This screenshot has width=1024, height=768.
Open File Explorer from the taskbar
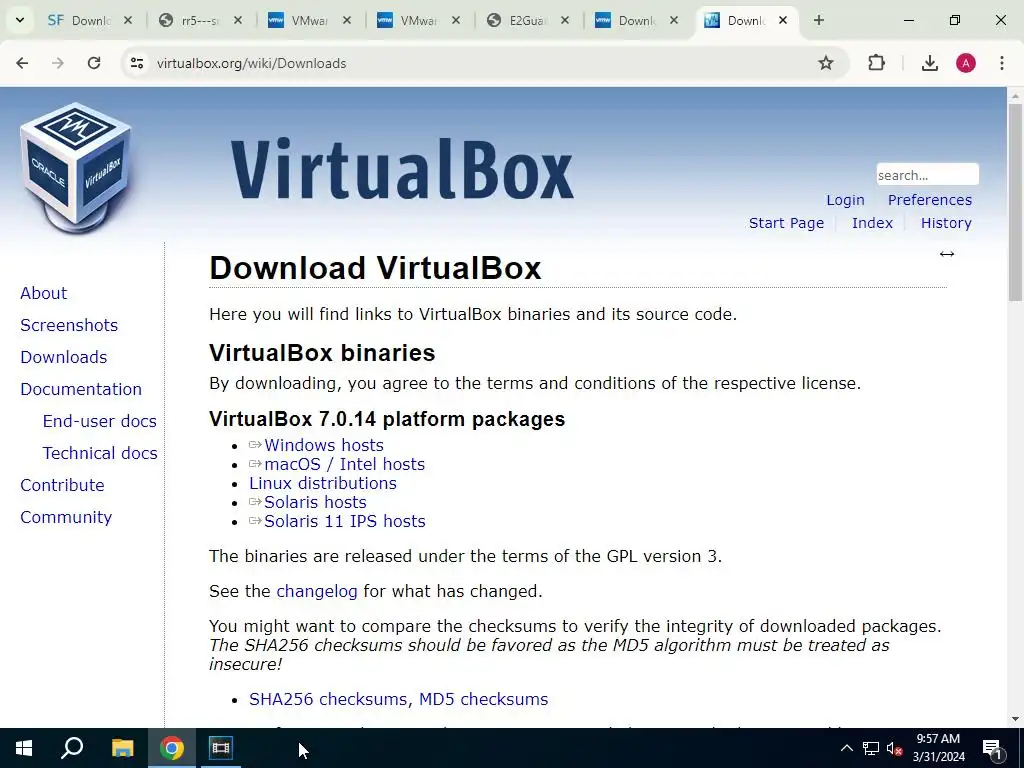pyautogui.click(x=122, y=748)
